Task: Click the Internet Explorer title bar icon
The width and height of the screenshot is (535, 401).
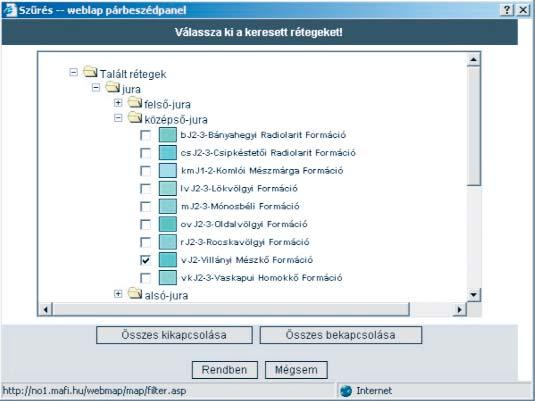Action: coord(10,10)
